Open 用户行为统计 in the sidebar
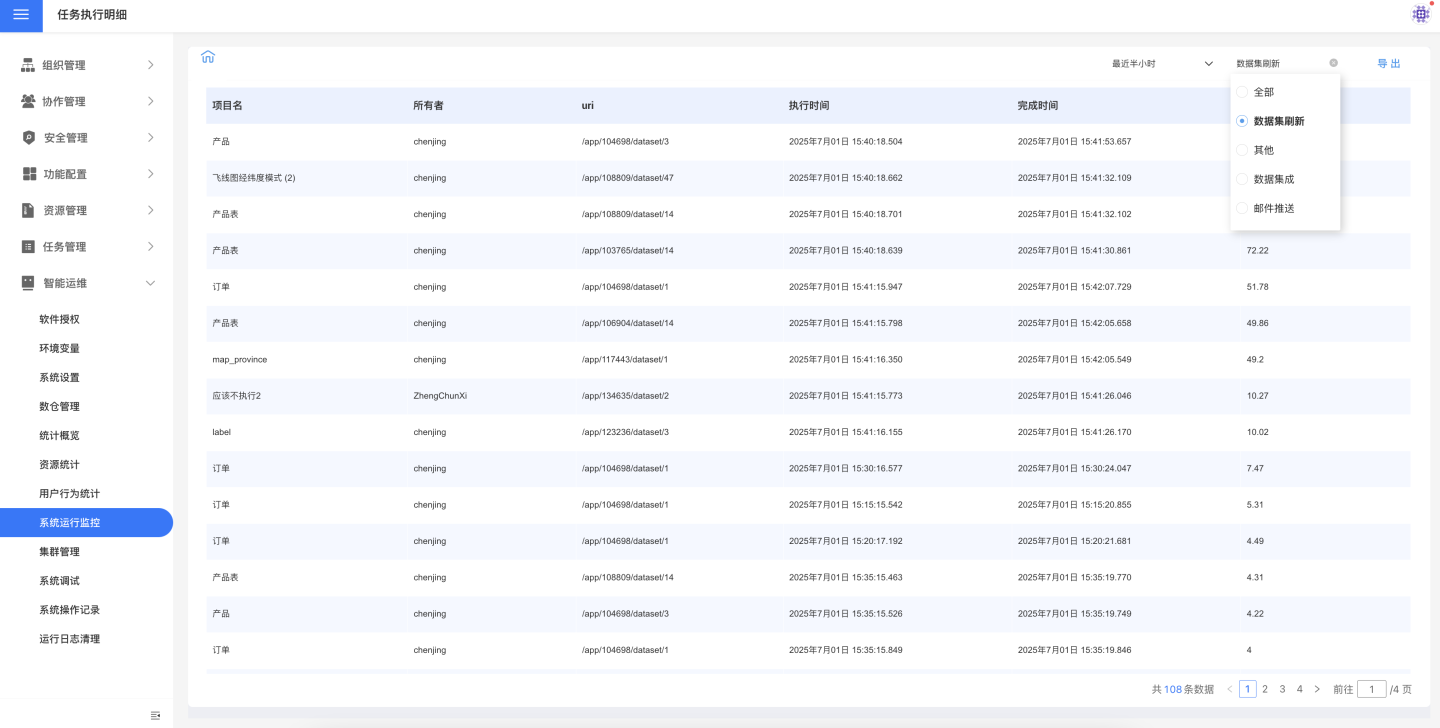 coord(69,494)
